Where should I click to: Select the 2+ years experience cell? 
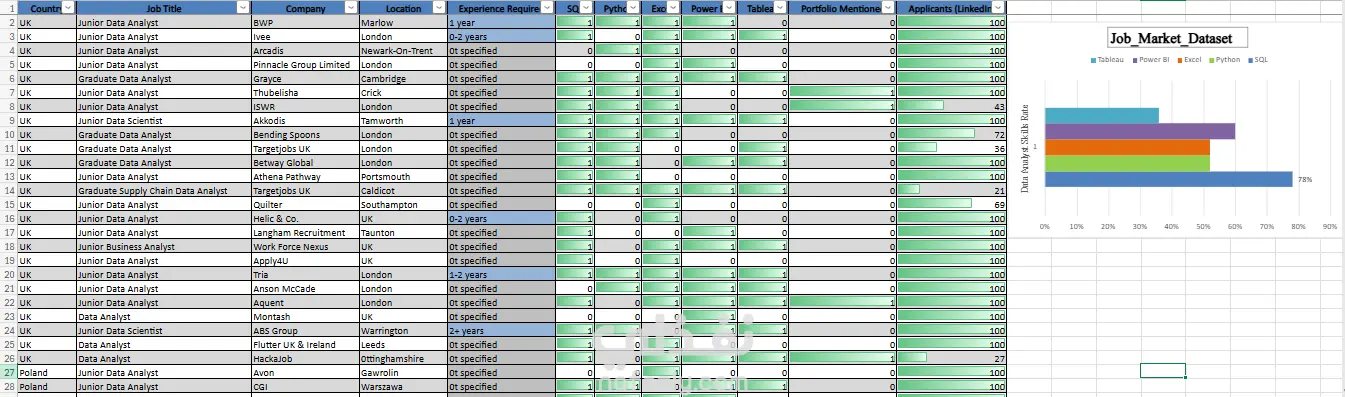pos(501,330)
